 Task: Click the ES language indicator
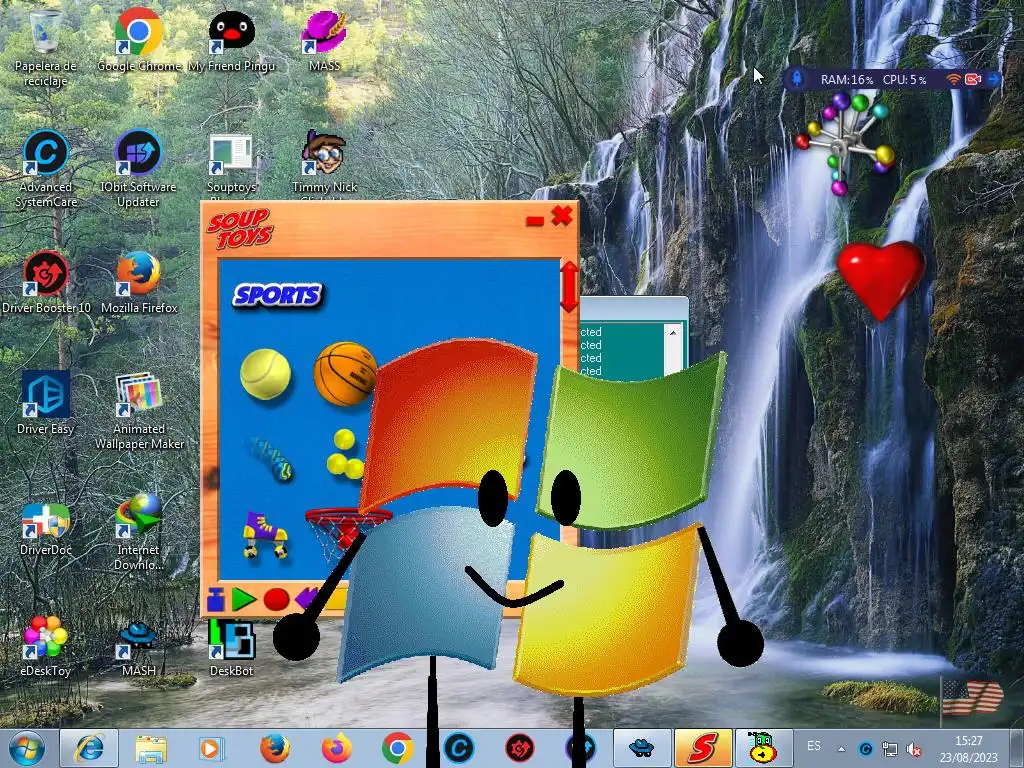click(814, 746)
